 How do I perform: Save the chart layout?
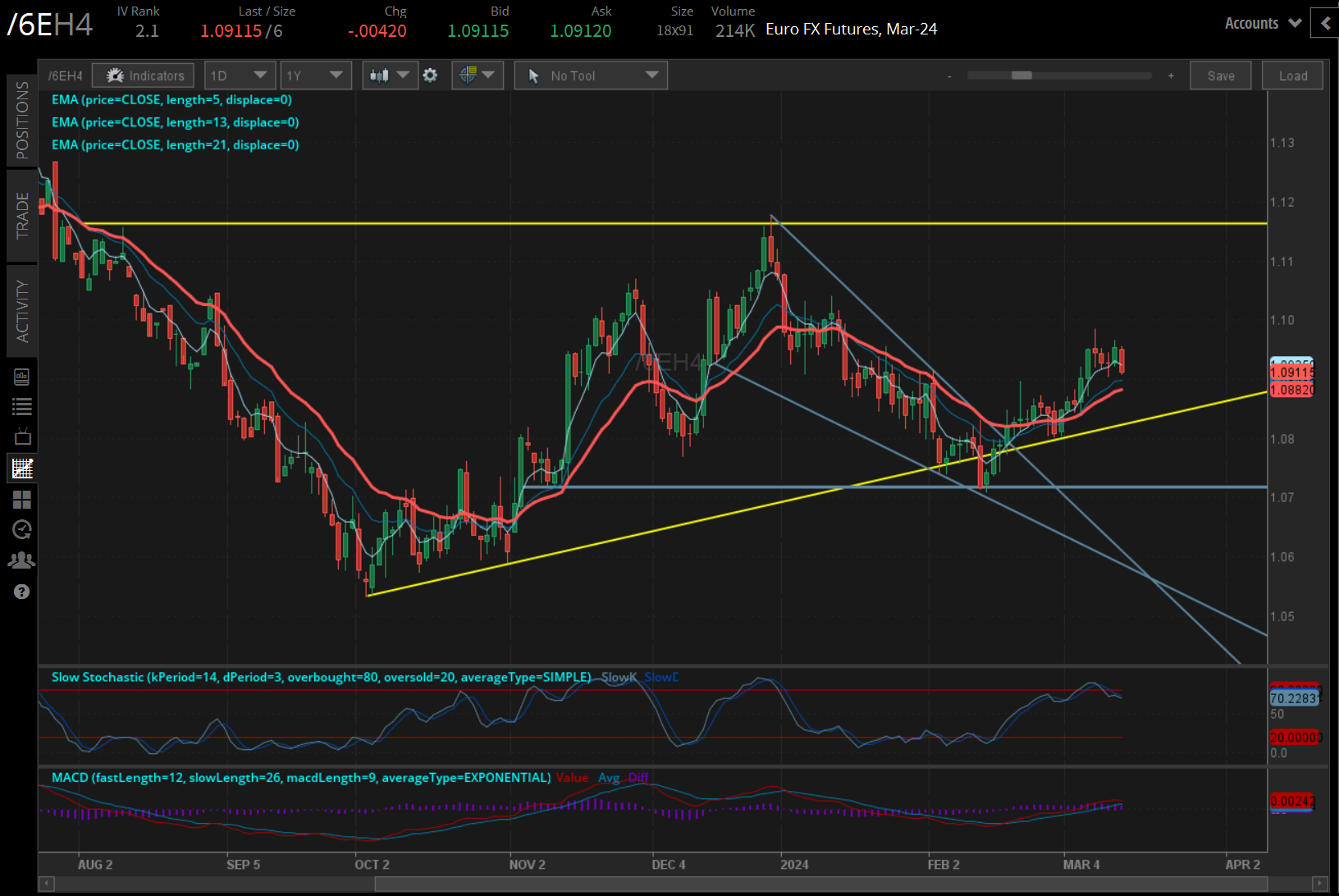point(1220,75)
